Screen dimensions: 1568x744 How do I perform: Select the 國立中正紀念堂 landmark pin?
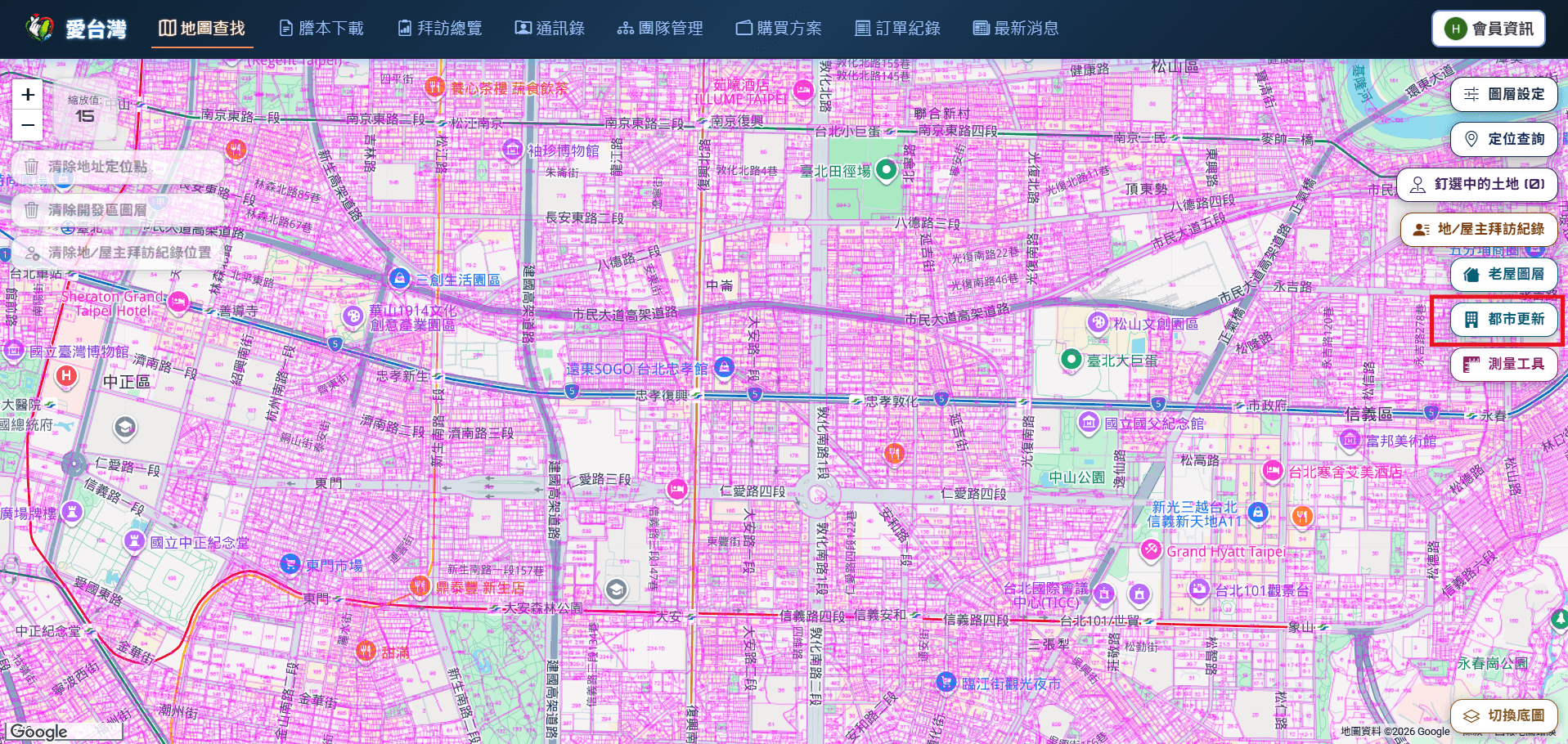[134, 540]
